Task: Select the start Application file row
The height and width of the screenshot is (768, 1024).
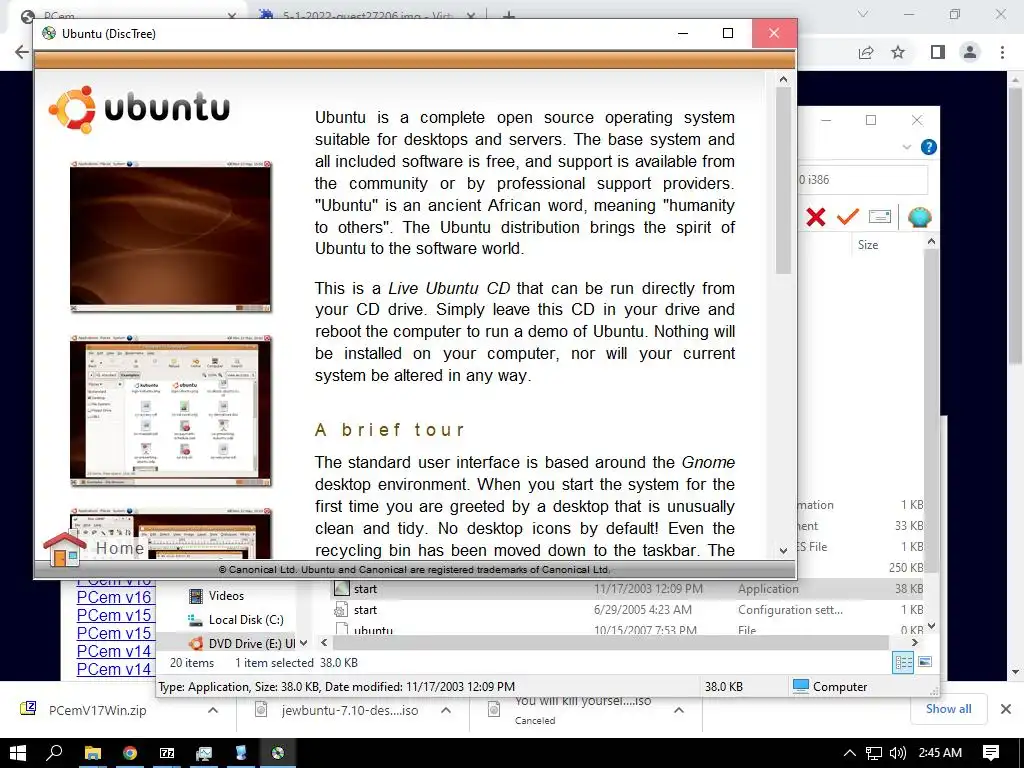Action: tap(629, 588)
